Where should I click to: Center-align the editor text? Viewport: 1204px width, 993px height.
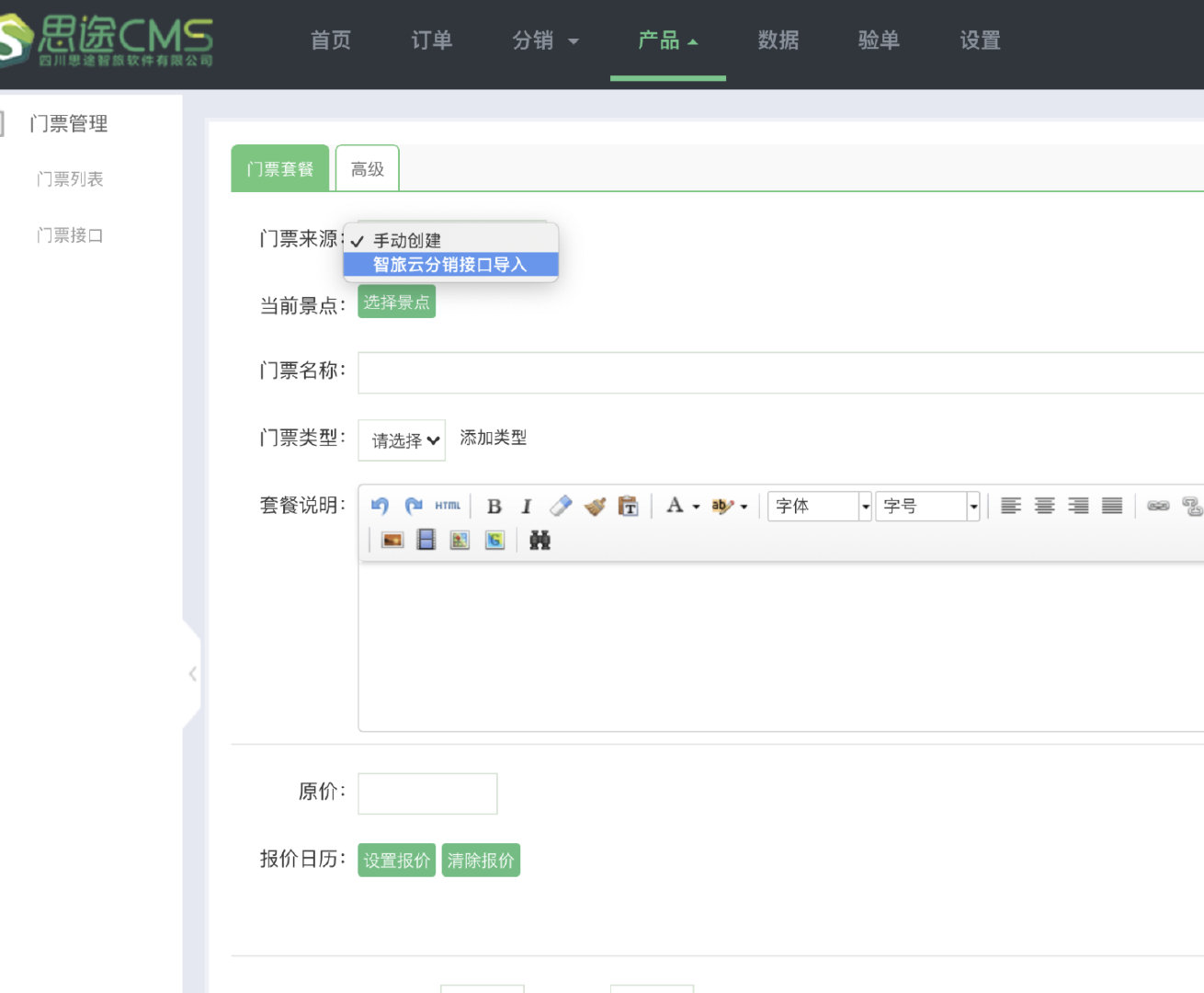point(1044,506)
